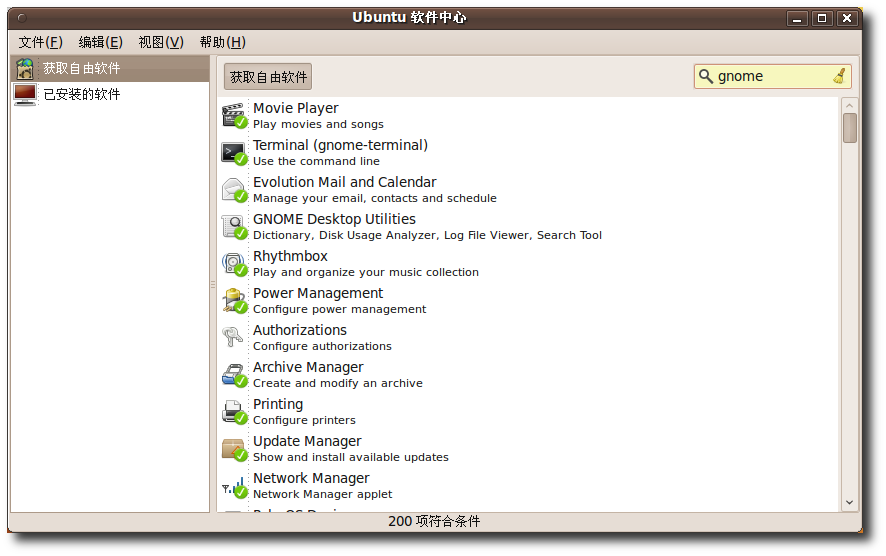Image resolution: width=886 pixels, height=556 pixels.
Task: Focus the search field containing gnome
Action: click(x=772, y=76)
